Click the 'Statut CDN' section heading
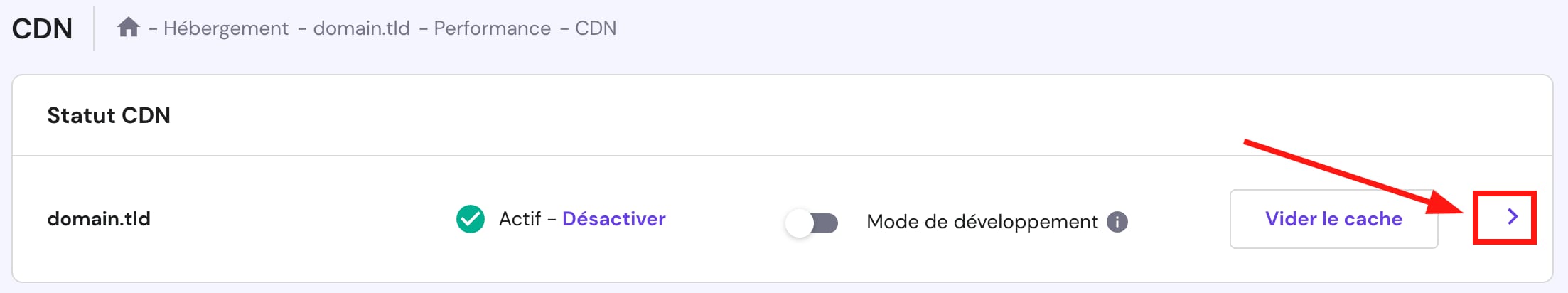The image size is (1568, 293). pos(109,115)
